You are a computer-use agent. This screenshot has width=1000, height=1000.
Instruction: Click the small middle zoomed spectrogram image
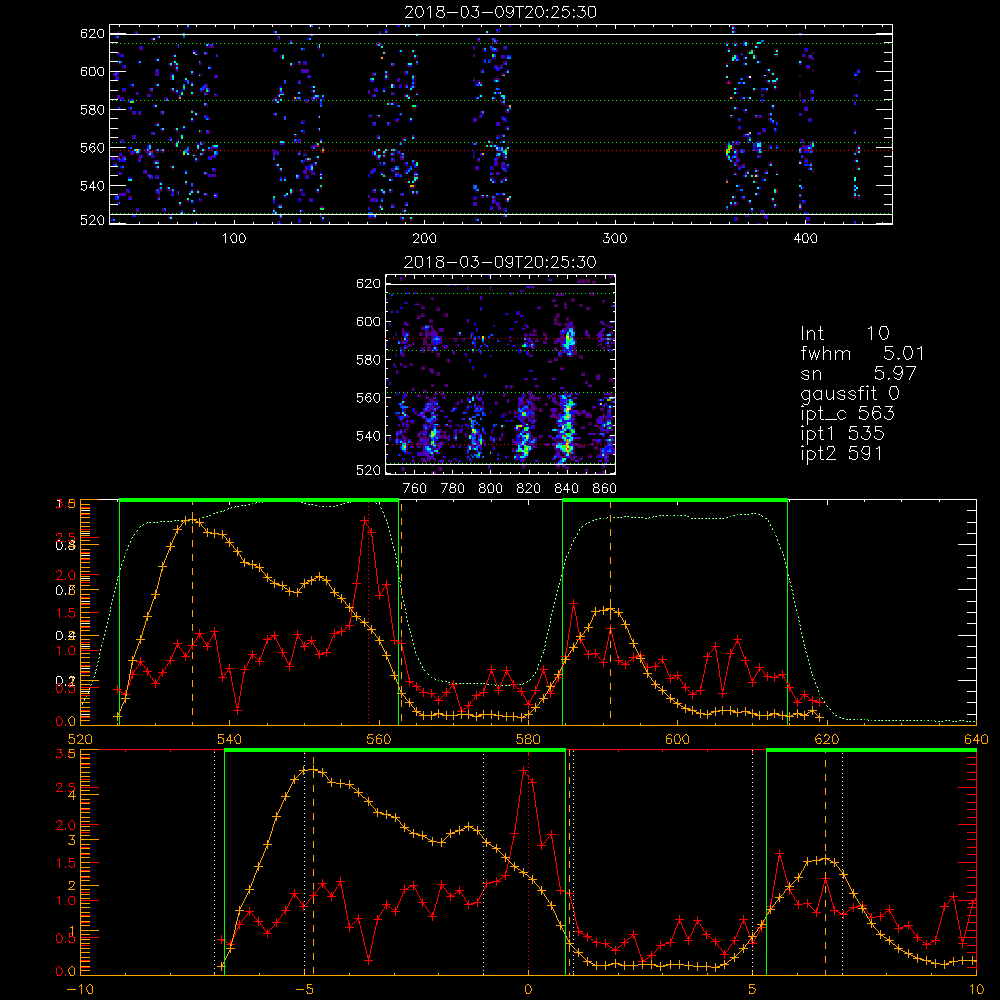pyautogui.click(x=501, y=374)
